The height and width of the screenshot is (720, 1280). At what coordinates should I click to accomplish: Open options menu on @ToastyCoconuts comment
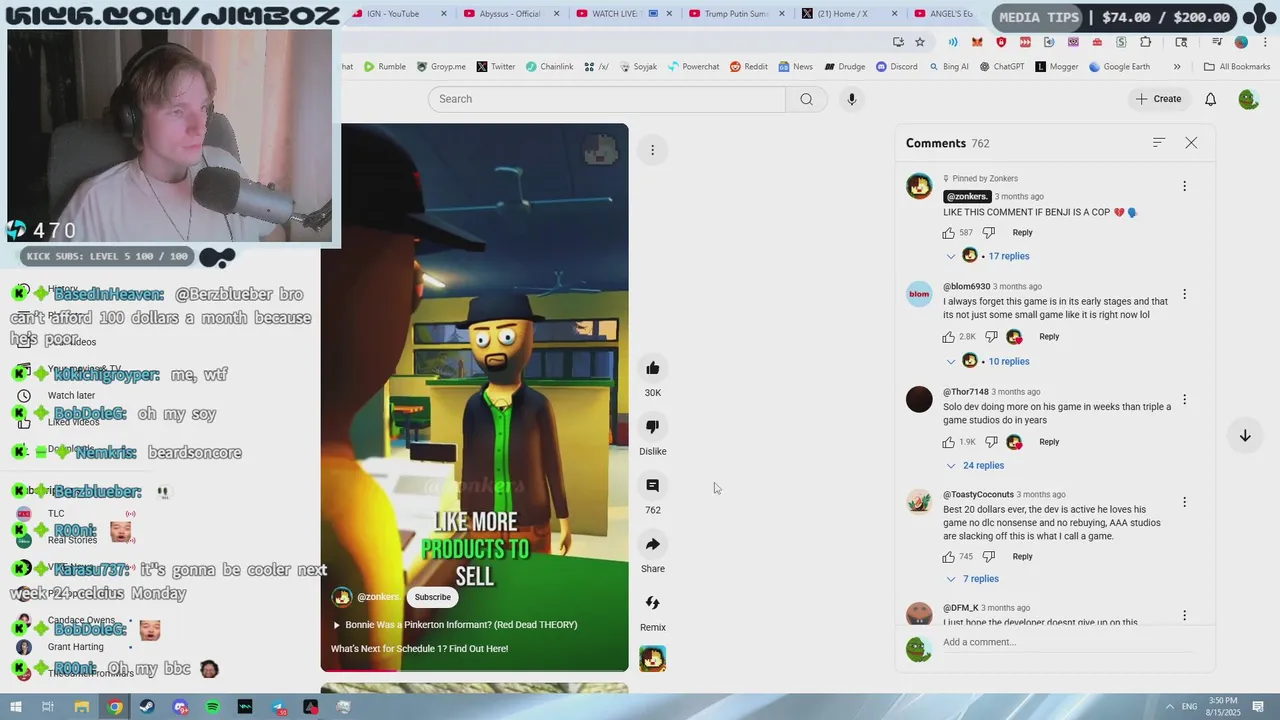tap(1184, 502)
